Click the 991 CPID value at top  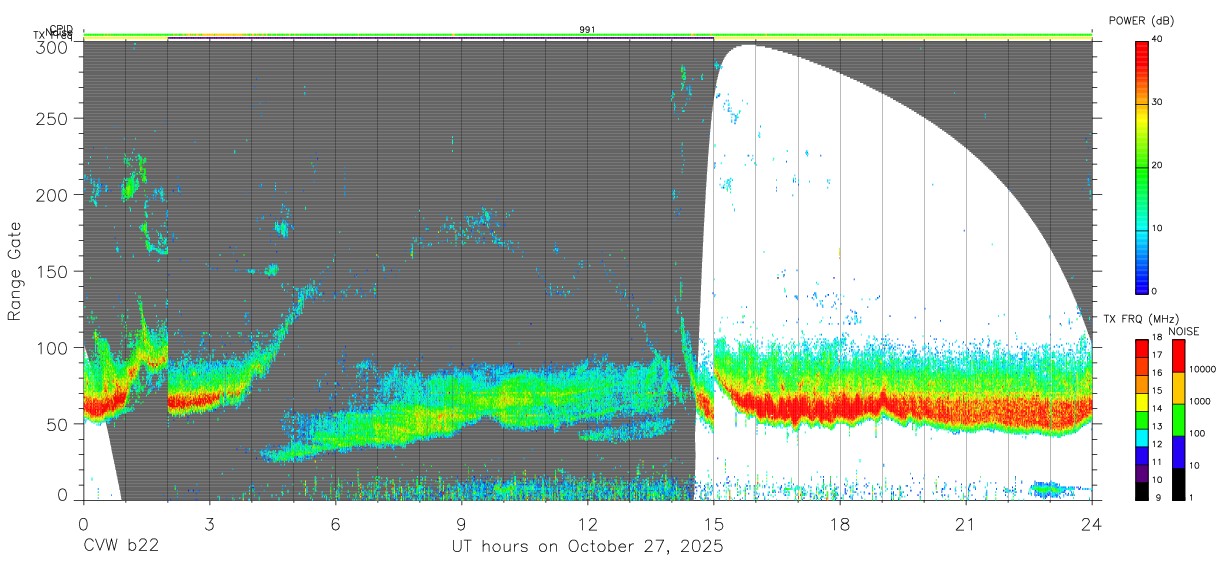[587, 30]
